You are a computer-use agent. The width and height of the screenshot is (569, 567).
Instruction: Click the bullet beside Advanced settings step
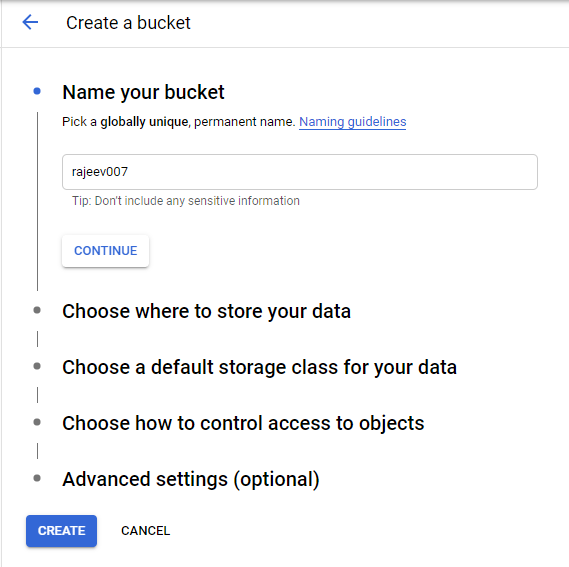click(x=37, y=478)
